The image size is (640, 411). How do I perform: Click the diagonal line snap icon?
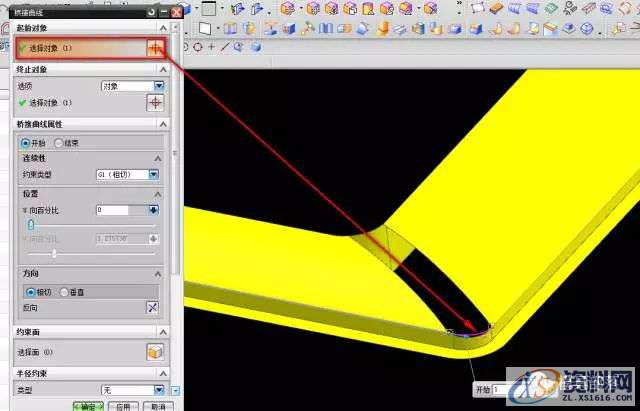point(224,47)
